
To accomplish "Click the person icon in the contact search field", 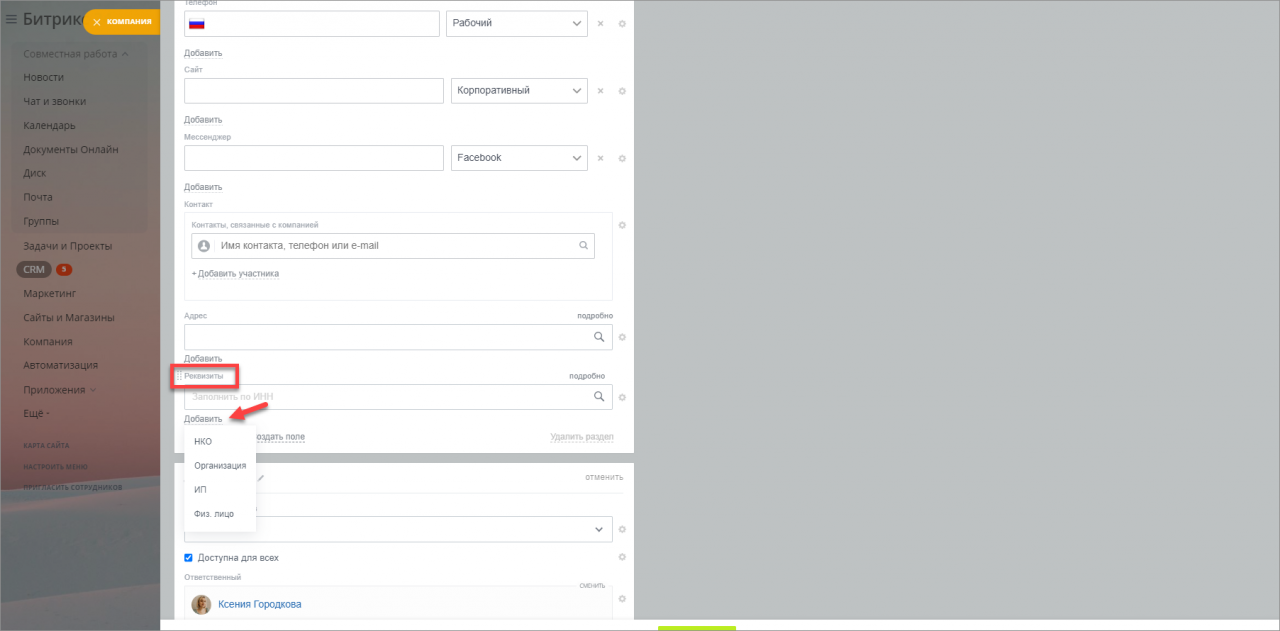I will 204,245.
